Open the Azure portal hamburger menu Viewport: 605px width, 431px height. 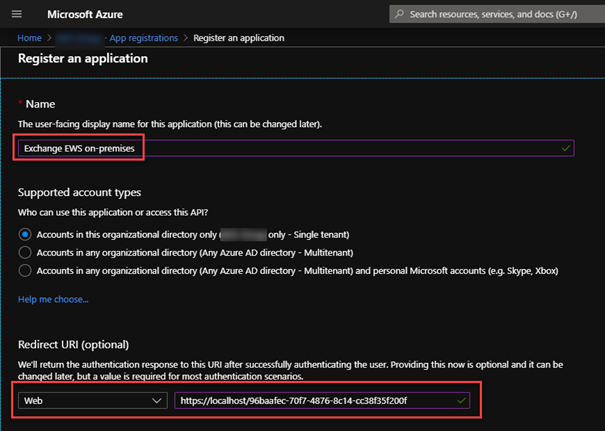(x=17, y=14)
